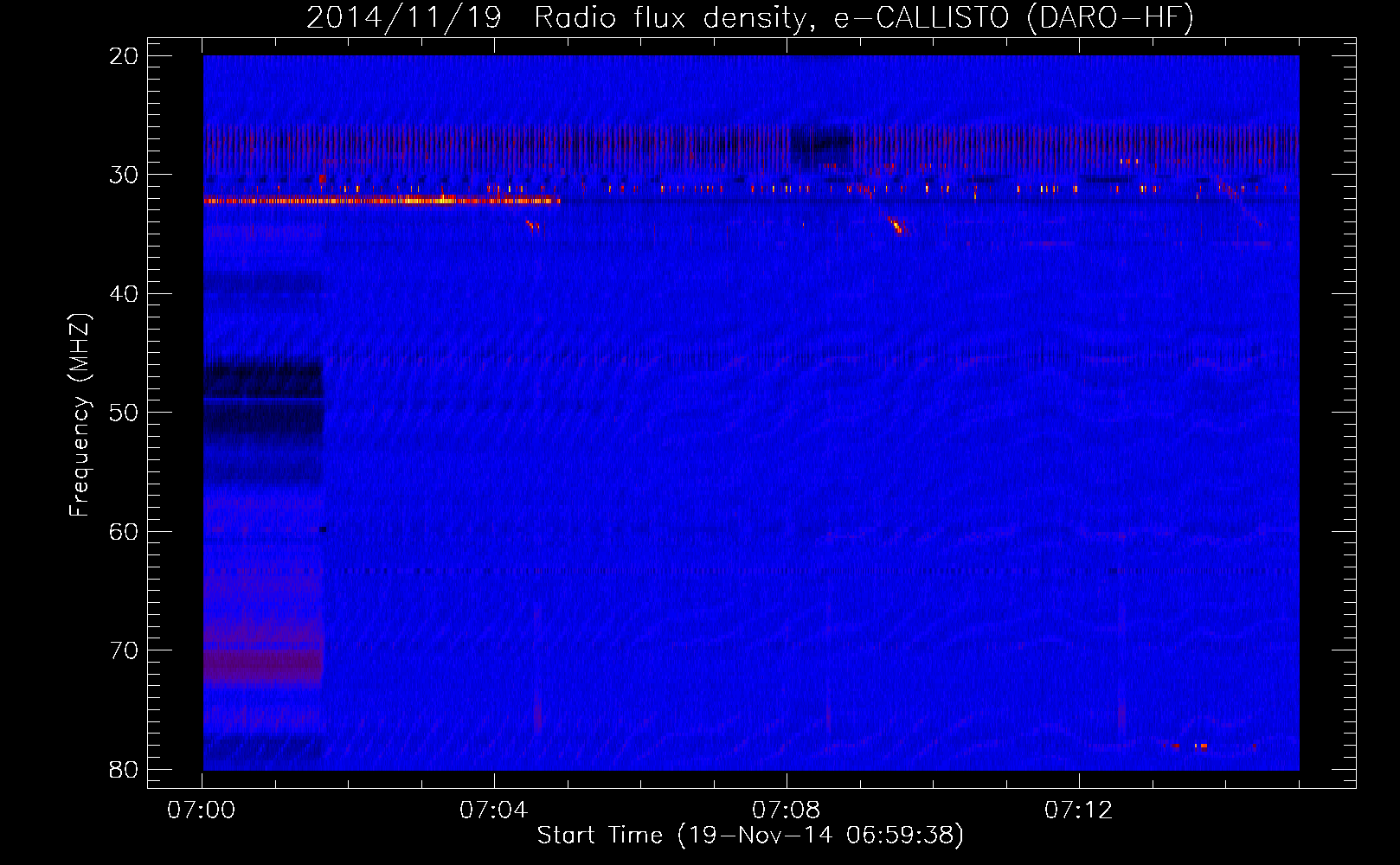The image size is (1400, 865).
Task: Click the 20 frequency tick label
Action: pos(124,56)
